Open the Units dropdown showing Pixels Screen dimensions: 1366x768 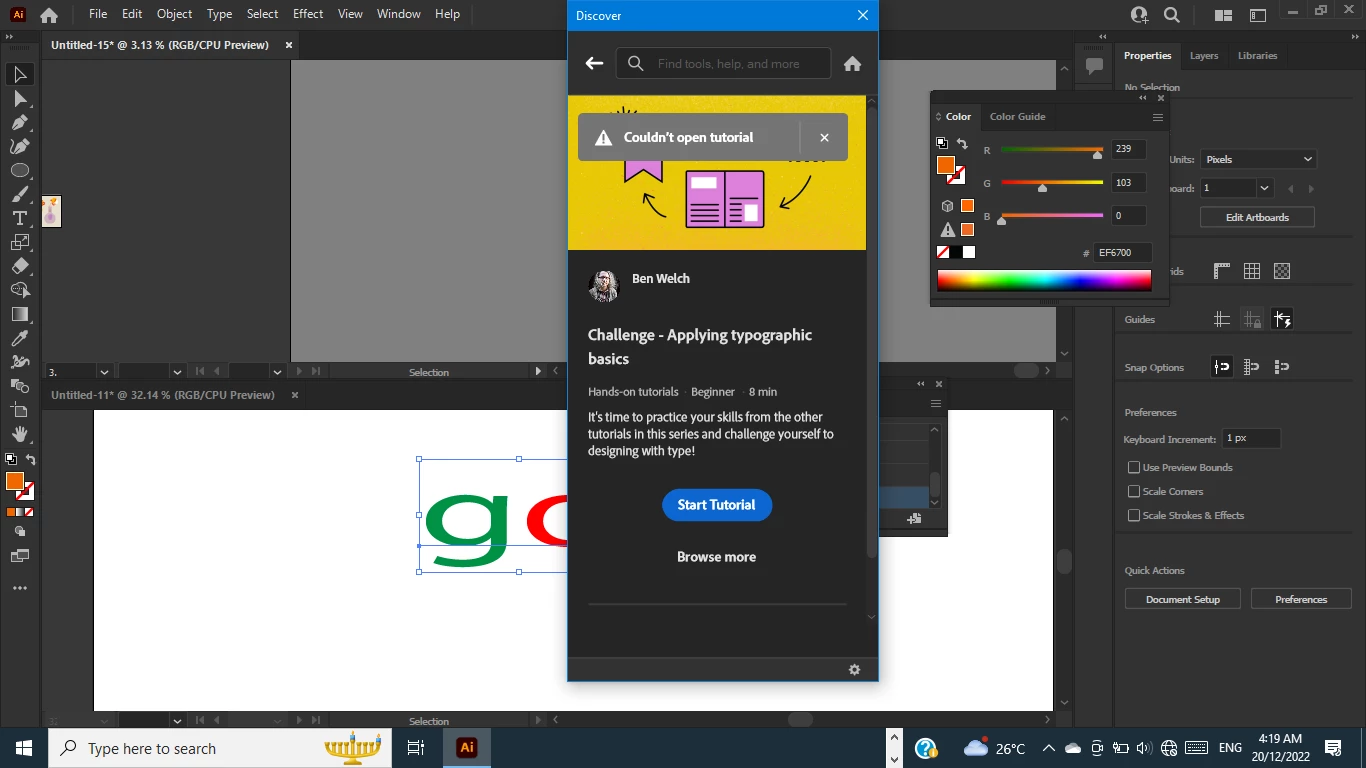click(1258, 159)
